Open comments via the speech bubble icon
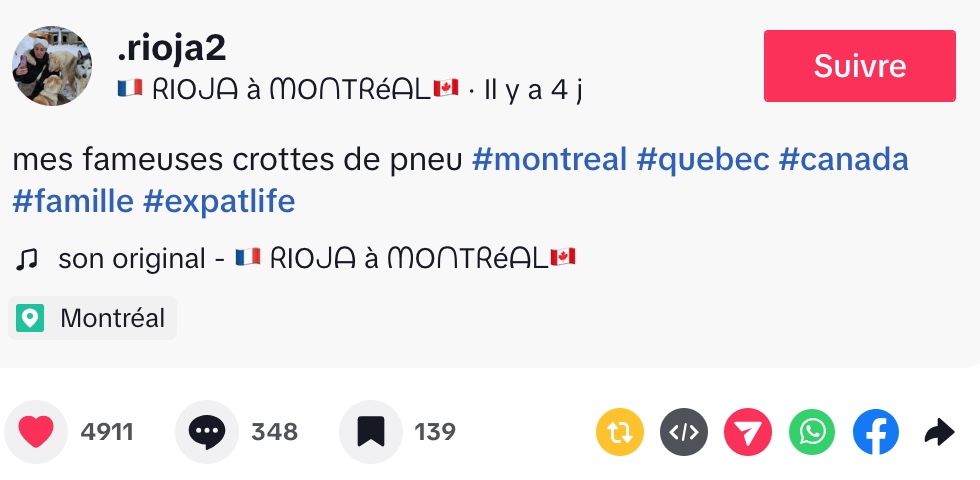Screen dimensions: 980x480 (207, 432)
